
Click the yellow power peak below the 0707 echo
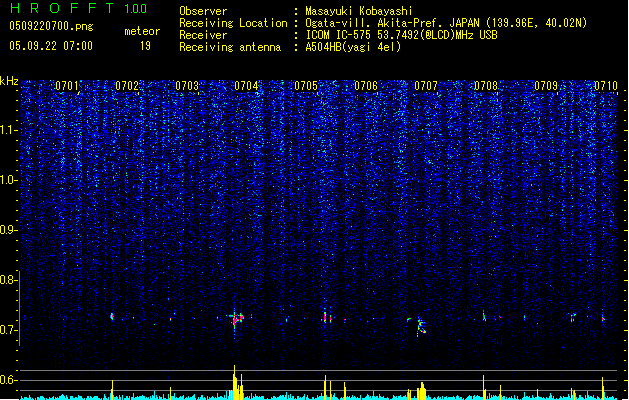coord(421,391)
